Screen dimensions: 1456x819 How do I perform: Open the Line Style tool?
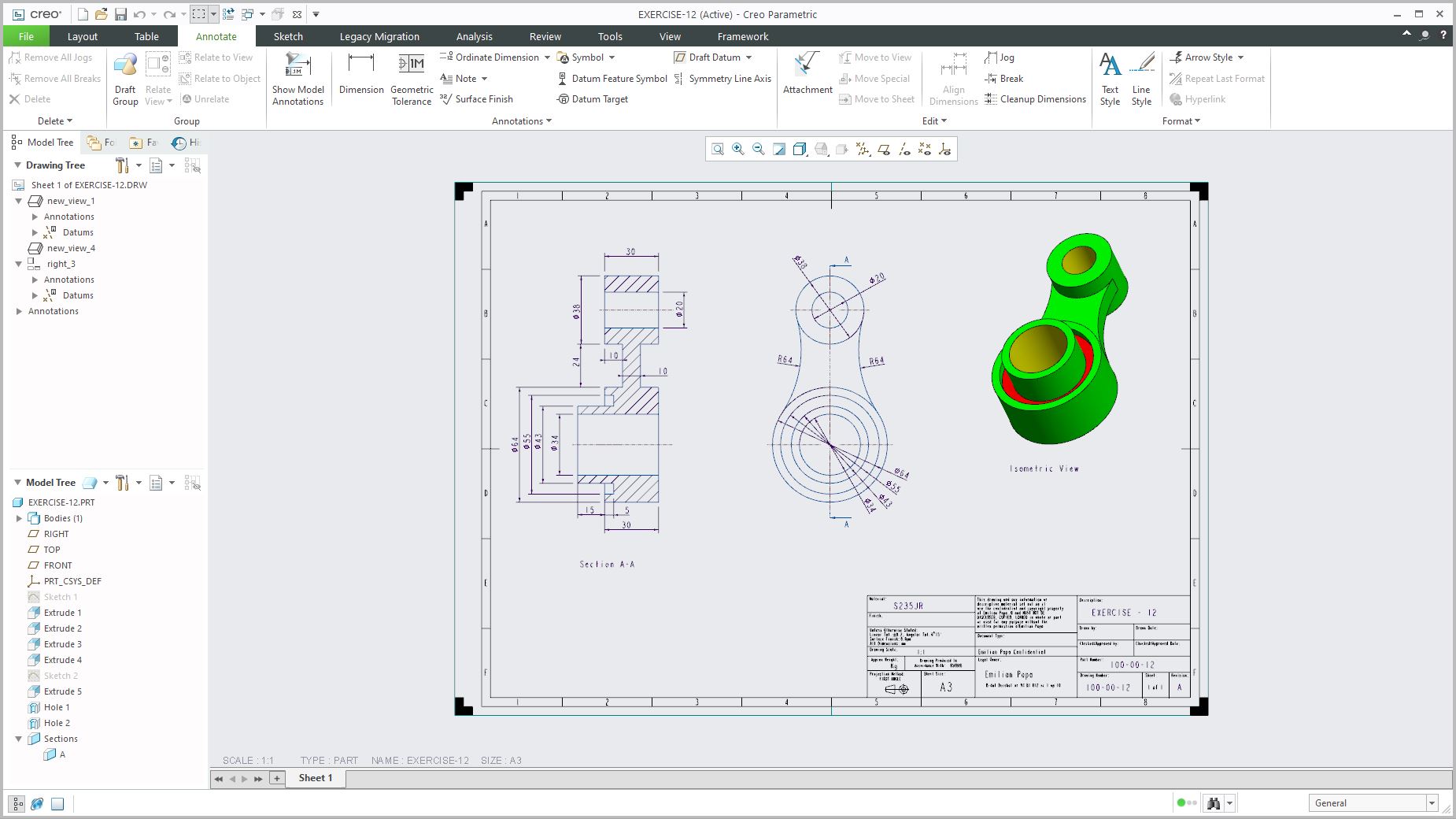click(x=1141, y=79)
